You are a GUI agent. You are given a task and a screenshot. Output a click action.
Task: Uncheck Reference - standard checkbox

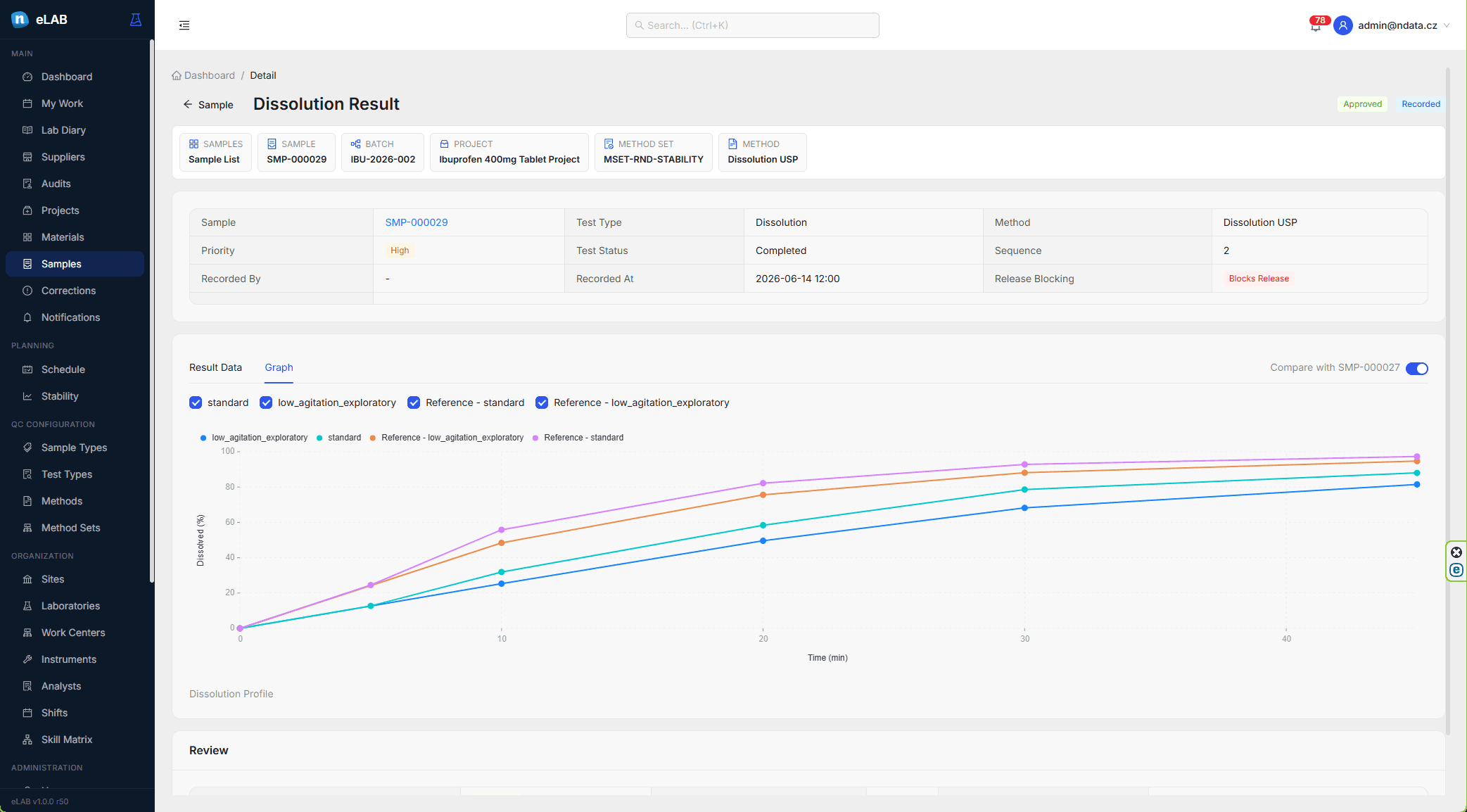414,402
